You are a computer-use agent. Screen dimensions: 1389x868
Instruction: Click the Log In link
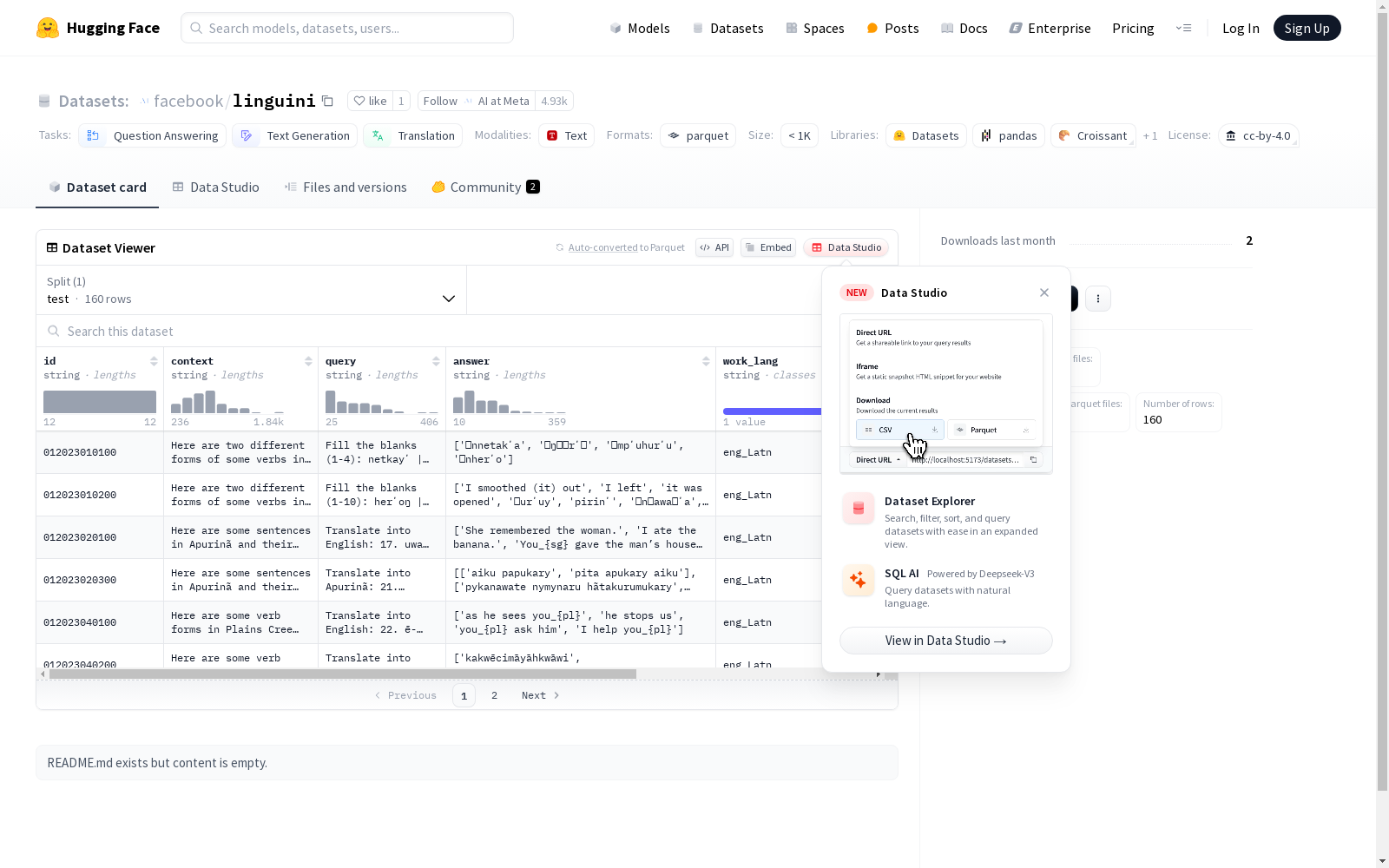[1241, 28]
